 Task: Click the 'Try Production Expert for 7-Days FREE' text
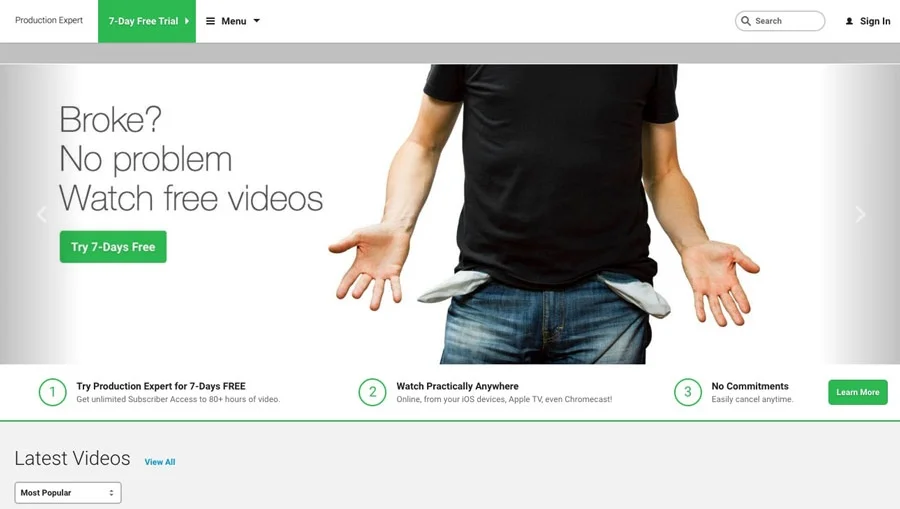tap(161, 386)
